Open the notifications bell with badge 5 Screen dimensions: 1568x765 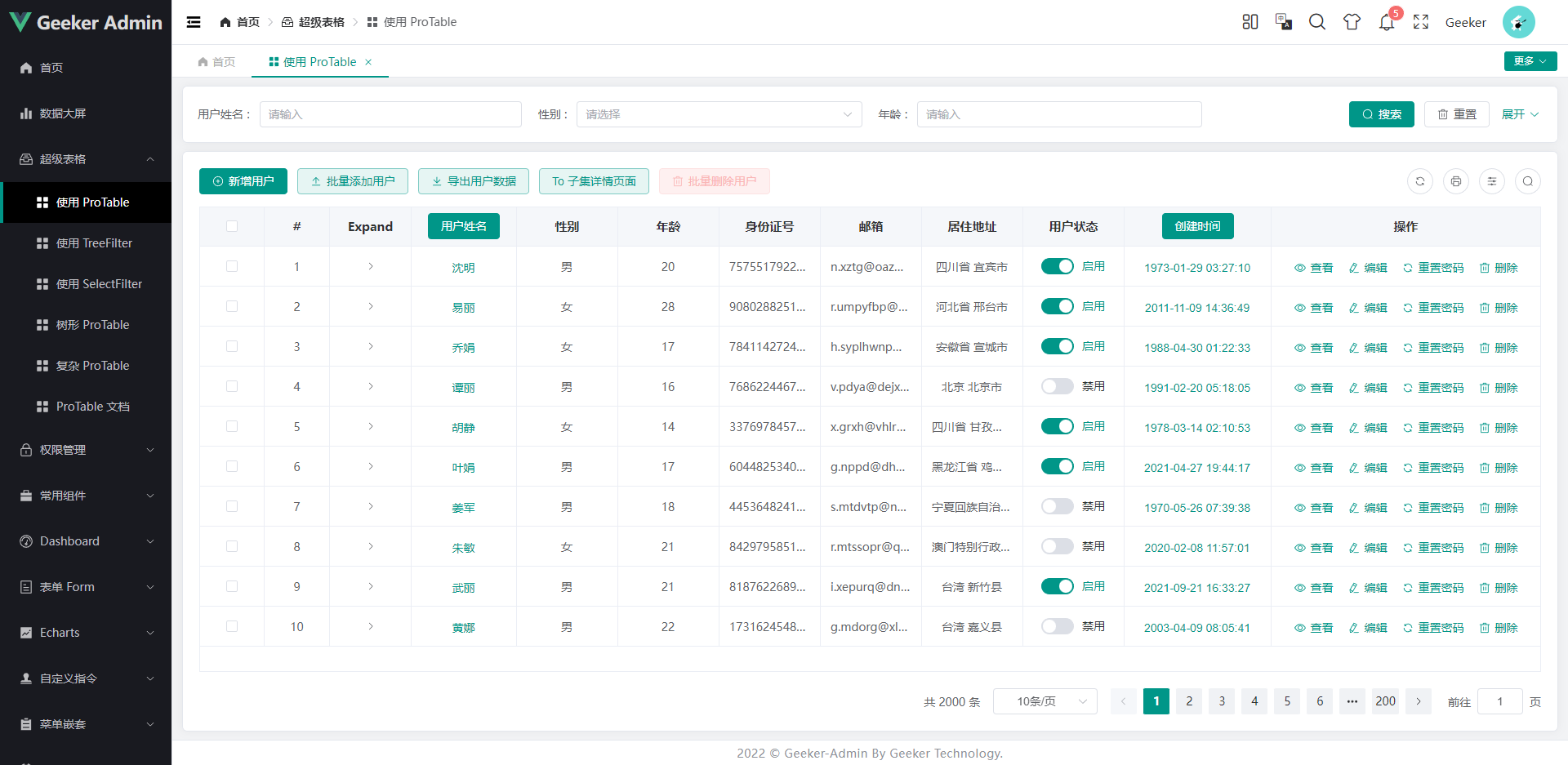coord(1386,22)
